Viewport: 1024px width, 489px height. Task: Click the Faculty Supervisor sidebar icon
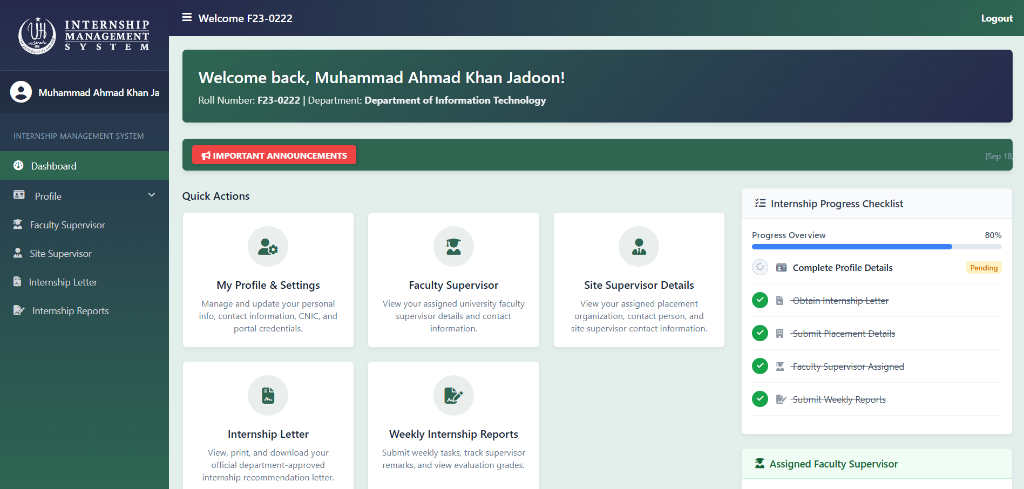pyautogui.click(x=18, y=225)
